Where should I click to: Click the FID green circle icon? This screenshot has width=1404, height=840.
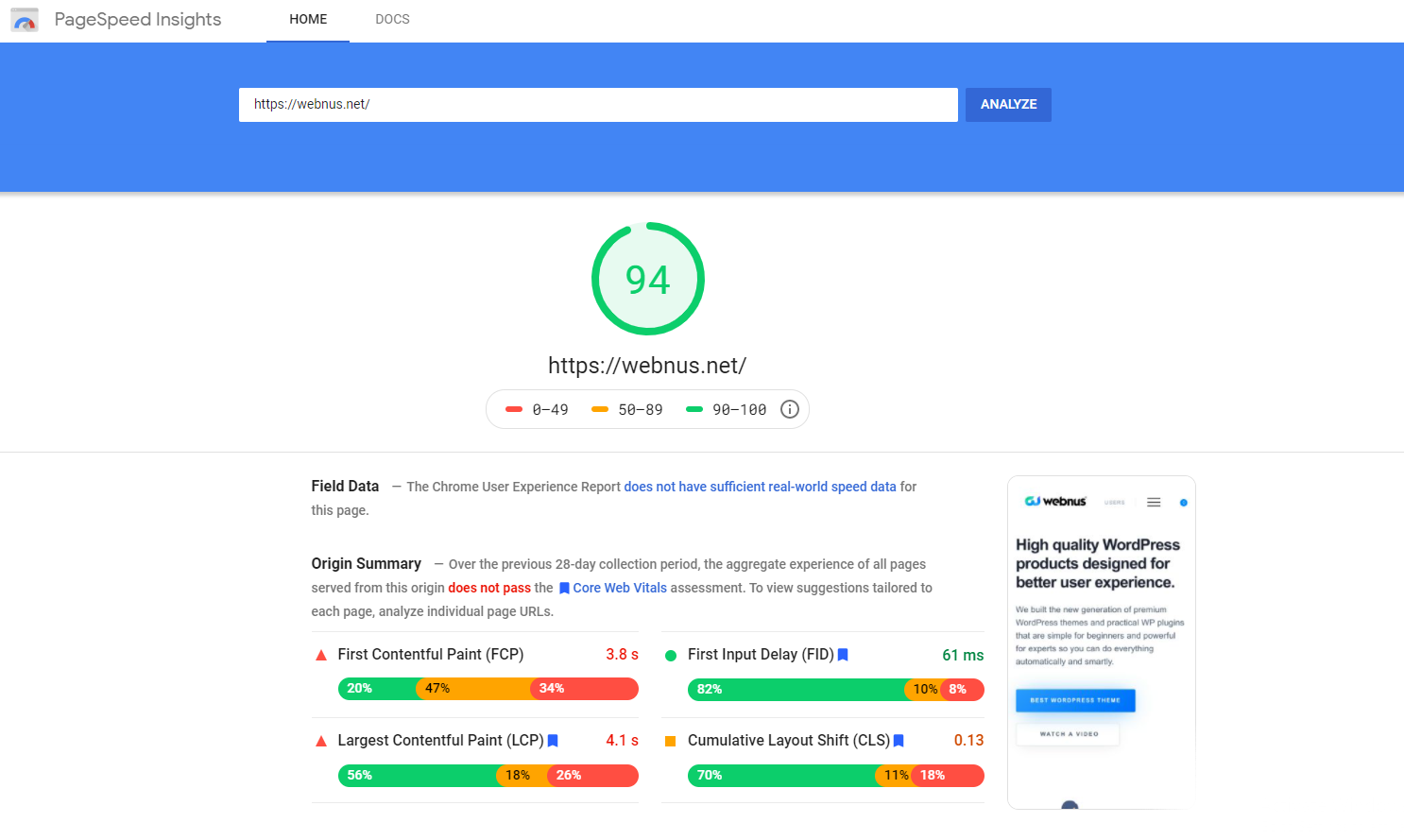[x=671, y=656]
